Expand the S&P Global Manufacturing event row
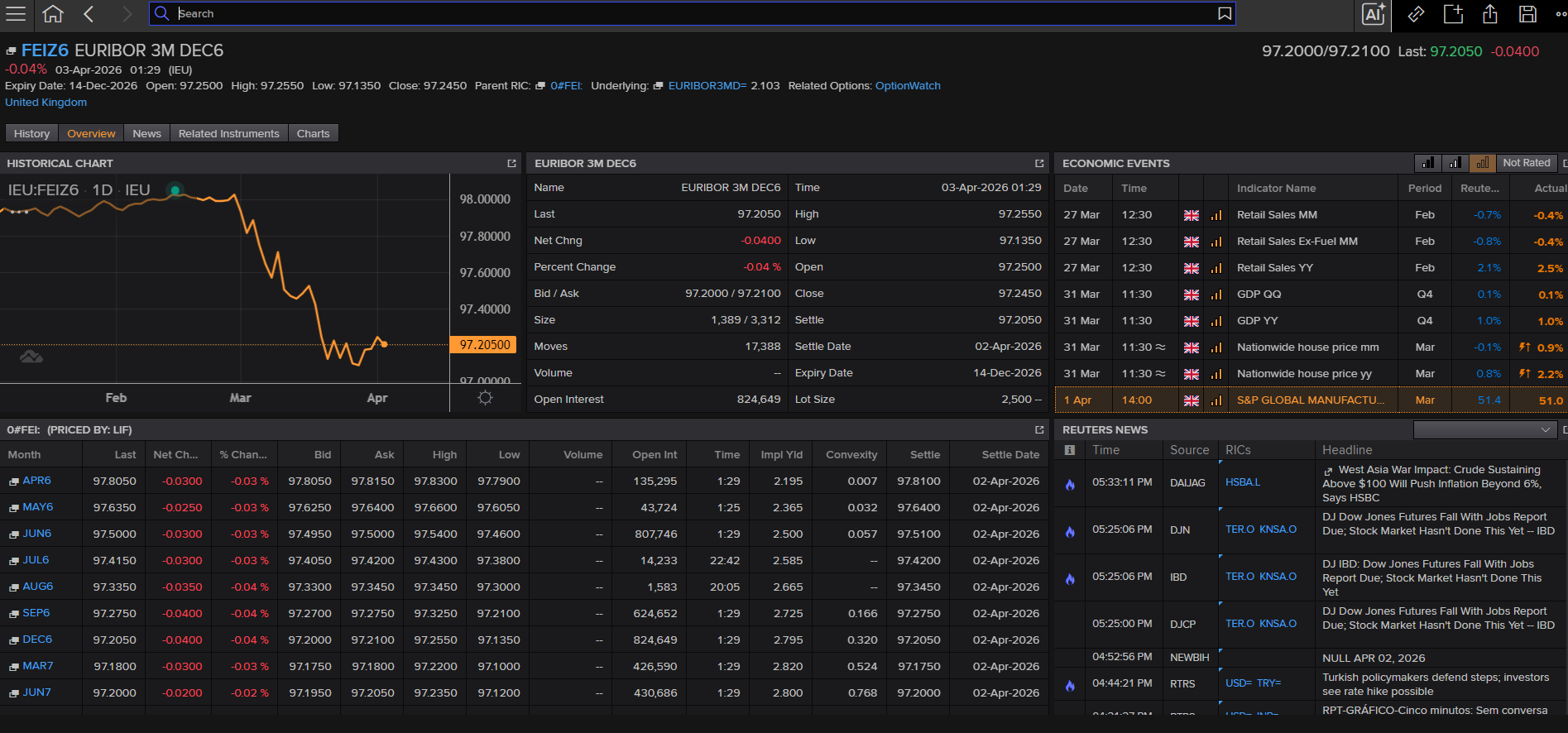The height and width of the screenshot is (733, 1568). pyautogui.click(x=1311, y=400)
